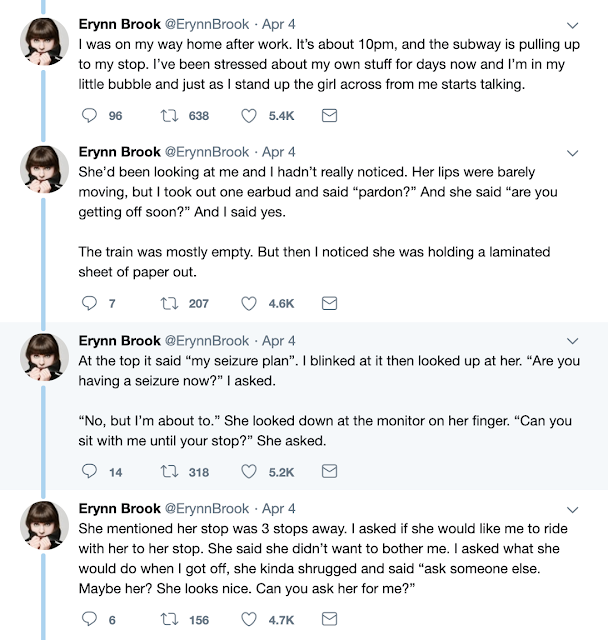This screenshot has width=608, height=640.
Task: Expand the second tweet's more options chevron
Action: [x=573, y=153]
